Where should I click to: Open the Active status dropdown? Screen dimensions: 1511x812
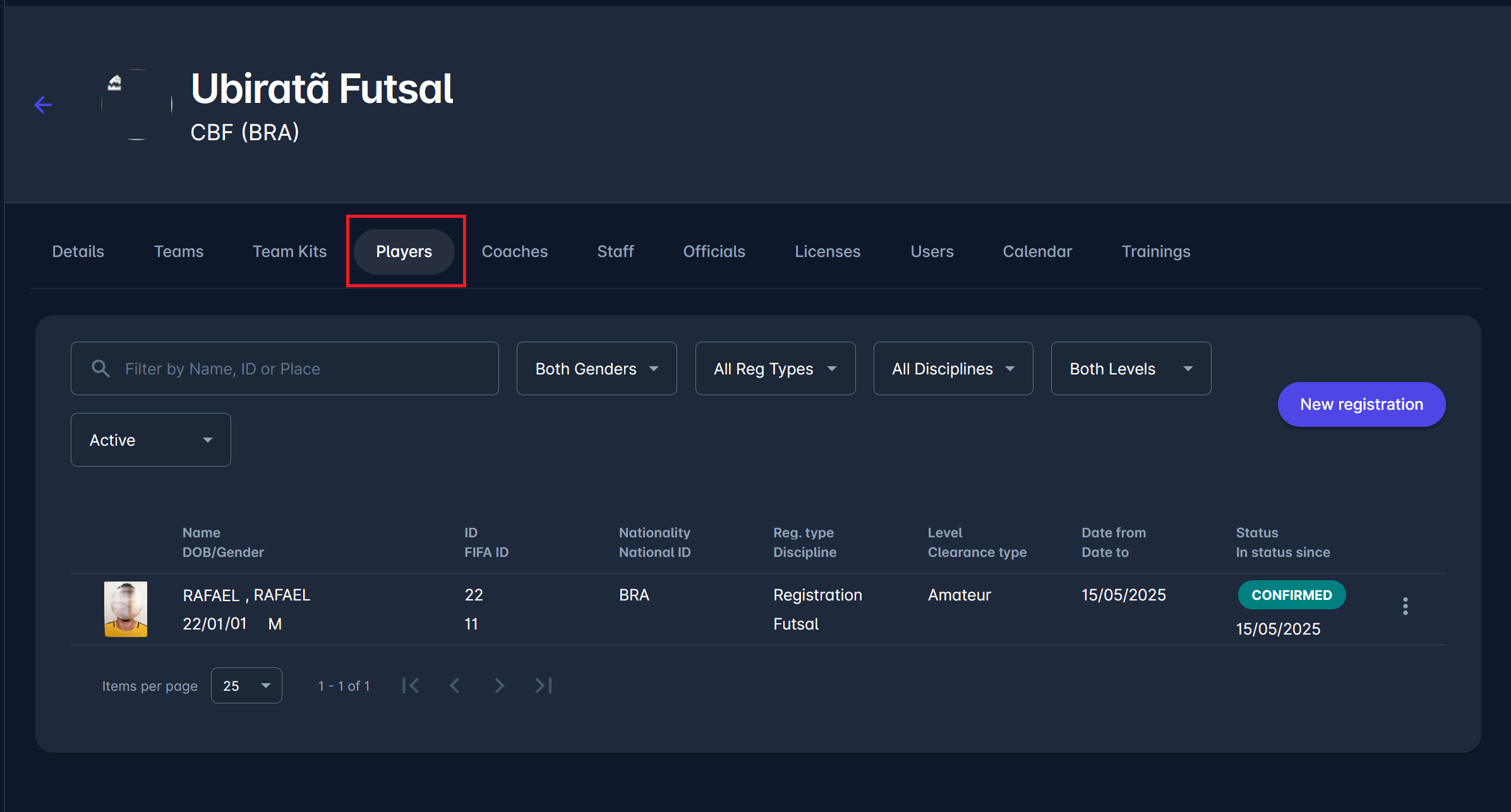[x=150, y=440]
